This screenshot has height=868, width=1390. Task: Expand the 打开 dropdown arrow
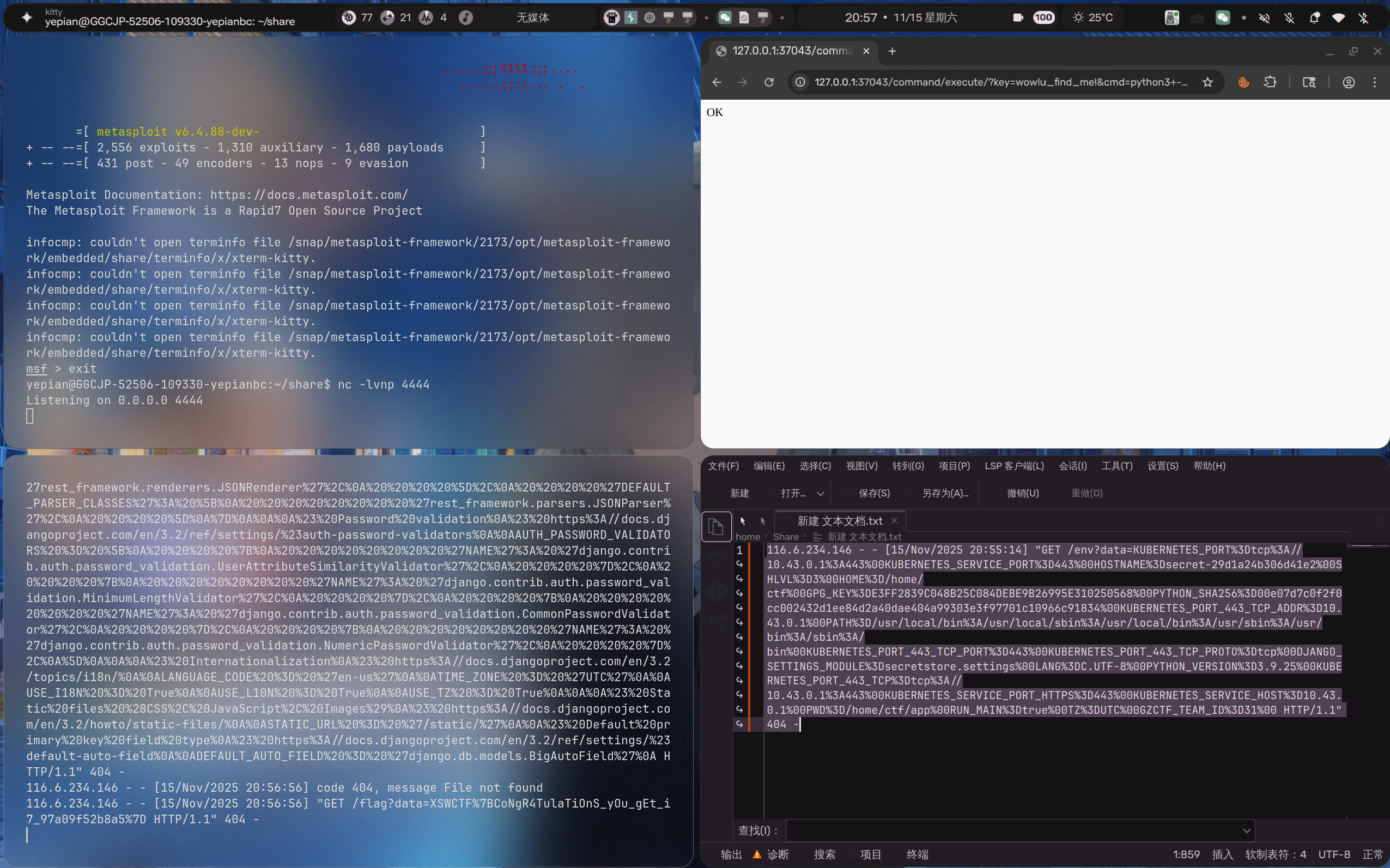click(x=821, y=494)
